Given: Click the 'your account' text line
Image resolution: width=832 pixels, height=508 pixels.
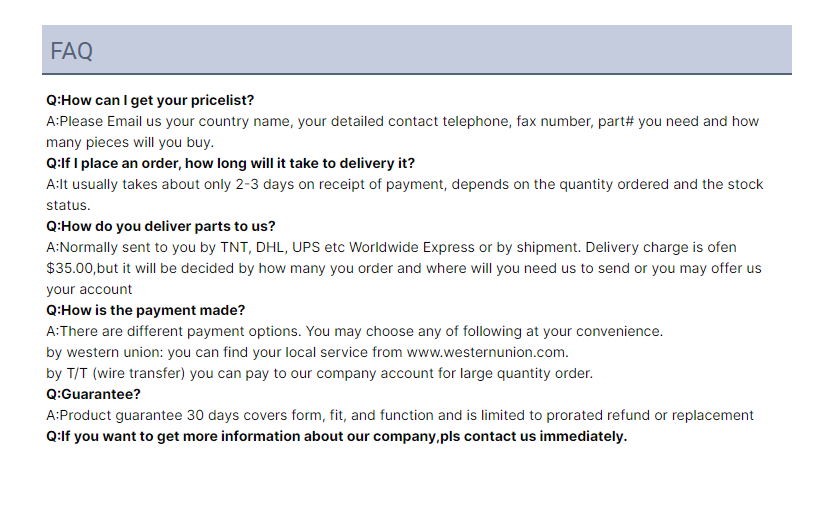Looking at the screenshot, I should tap(89, 289).
